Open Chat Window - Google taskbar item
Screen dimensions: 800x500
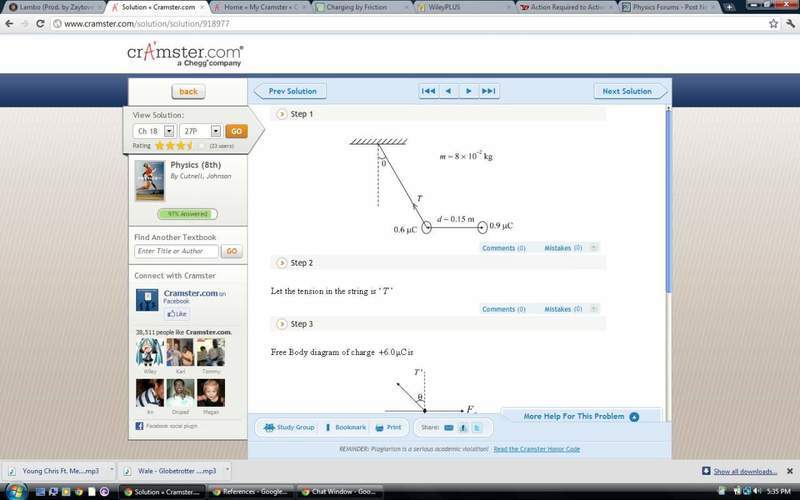(x=339, y=492)
